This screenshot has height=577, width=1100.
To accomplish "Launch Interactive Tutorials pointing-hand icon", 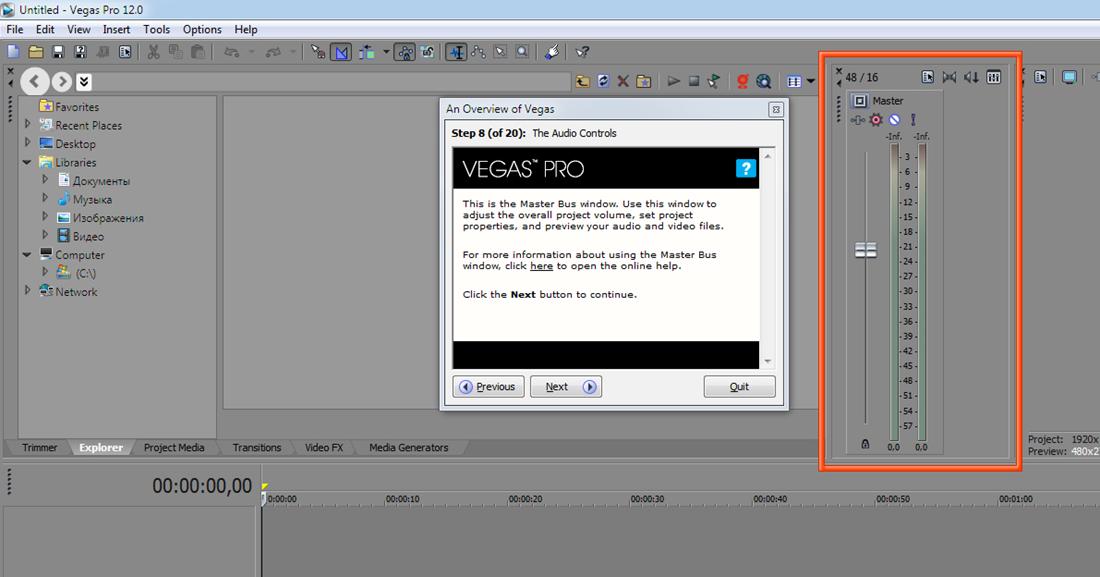I will click(552, 52).
